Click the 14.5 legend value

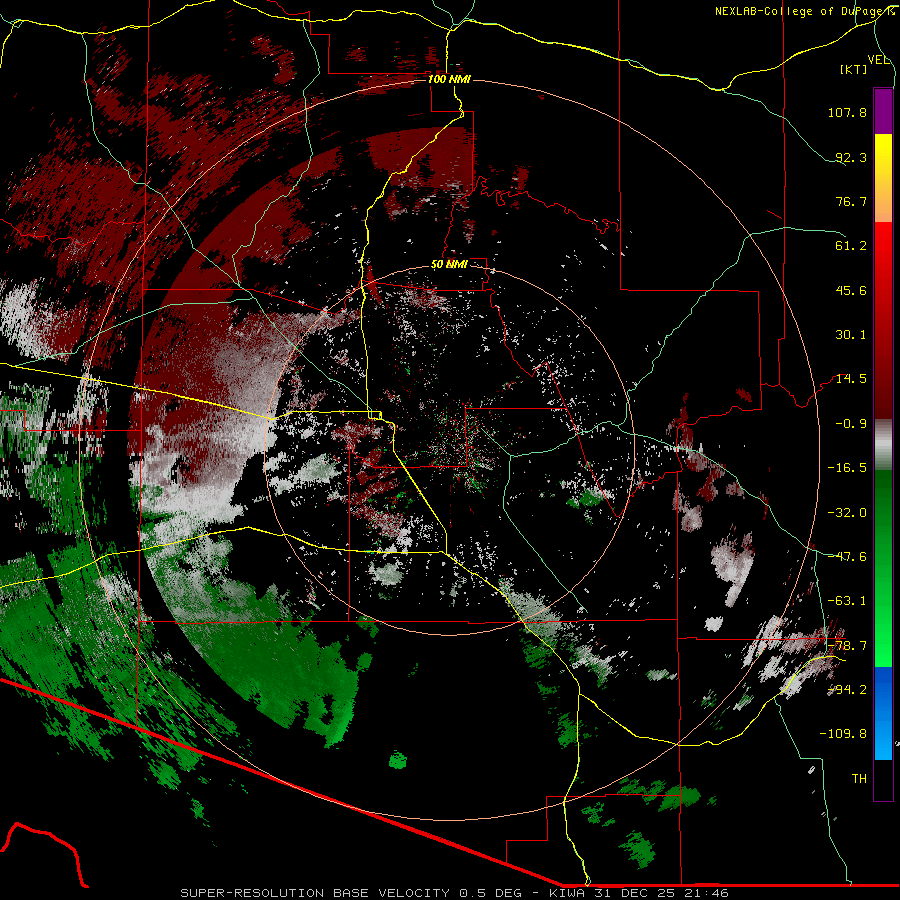click(x=851, y=379)
